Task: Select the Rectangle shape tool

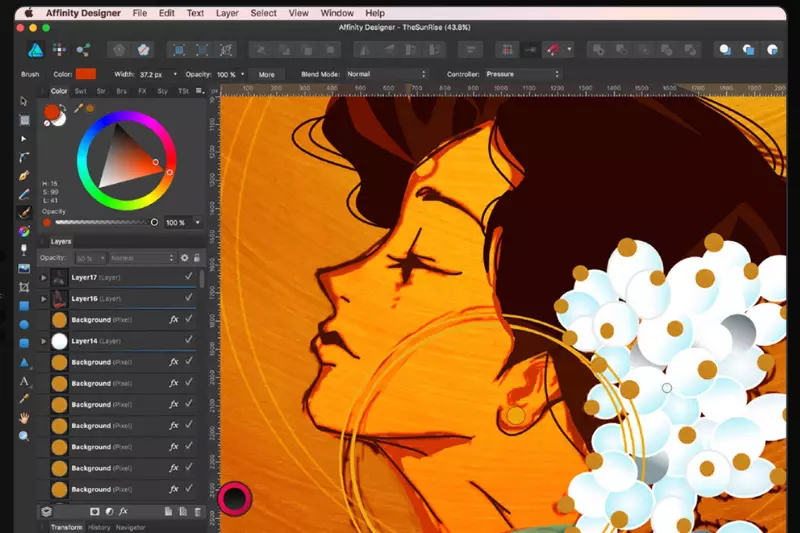Action: coord(24,306)
